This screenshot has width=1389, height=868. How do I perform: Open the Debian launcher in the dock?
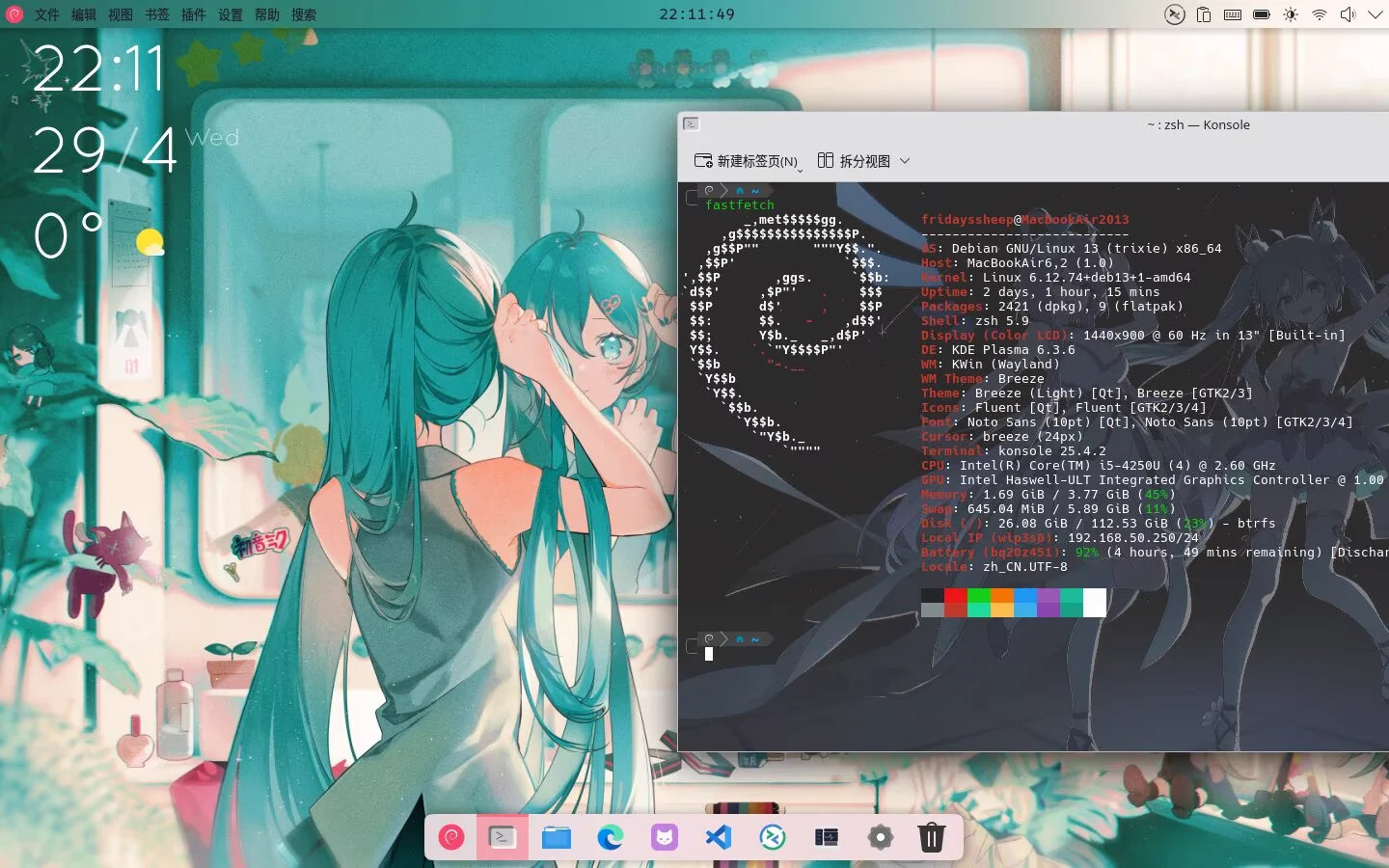(x=451, y=837)
